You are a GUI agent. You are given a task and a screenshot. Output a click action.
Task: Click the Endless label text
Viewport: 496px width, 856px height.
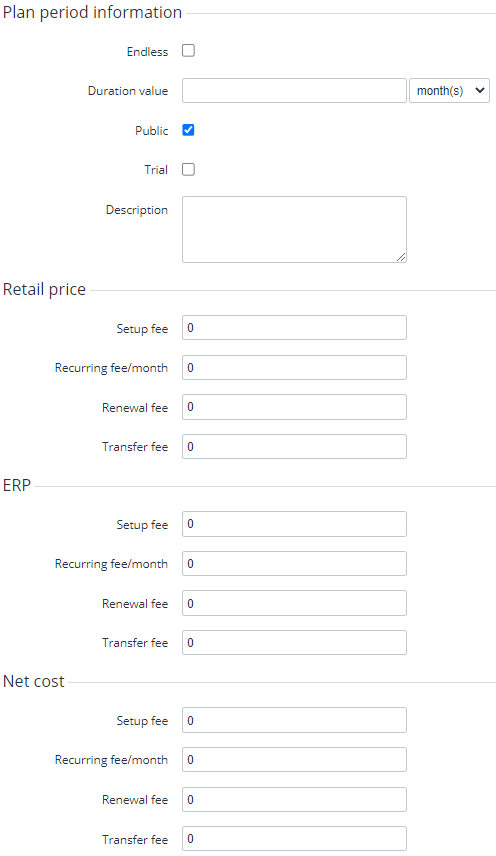point(147,52)
